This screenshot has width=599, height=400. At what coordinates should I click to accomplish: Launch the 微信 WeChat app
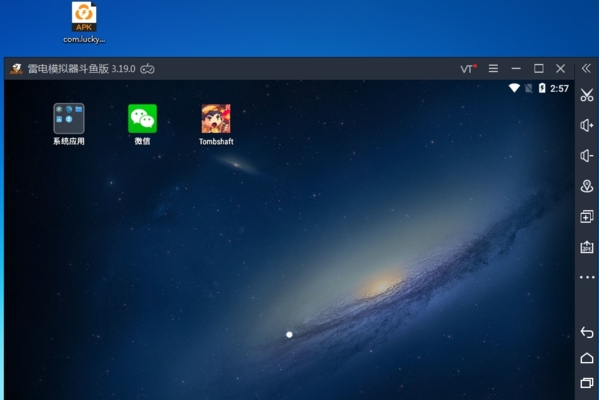pyautogui.click(x=142, y=125)
